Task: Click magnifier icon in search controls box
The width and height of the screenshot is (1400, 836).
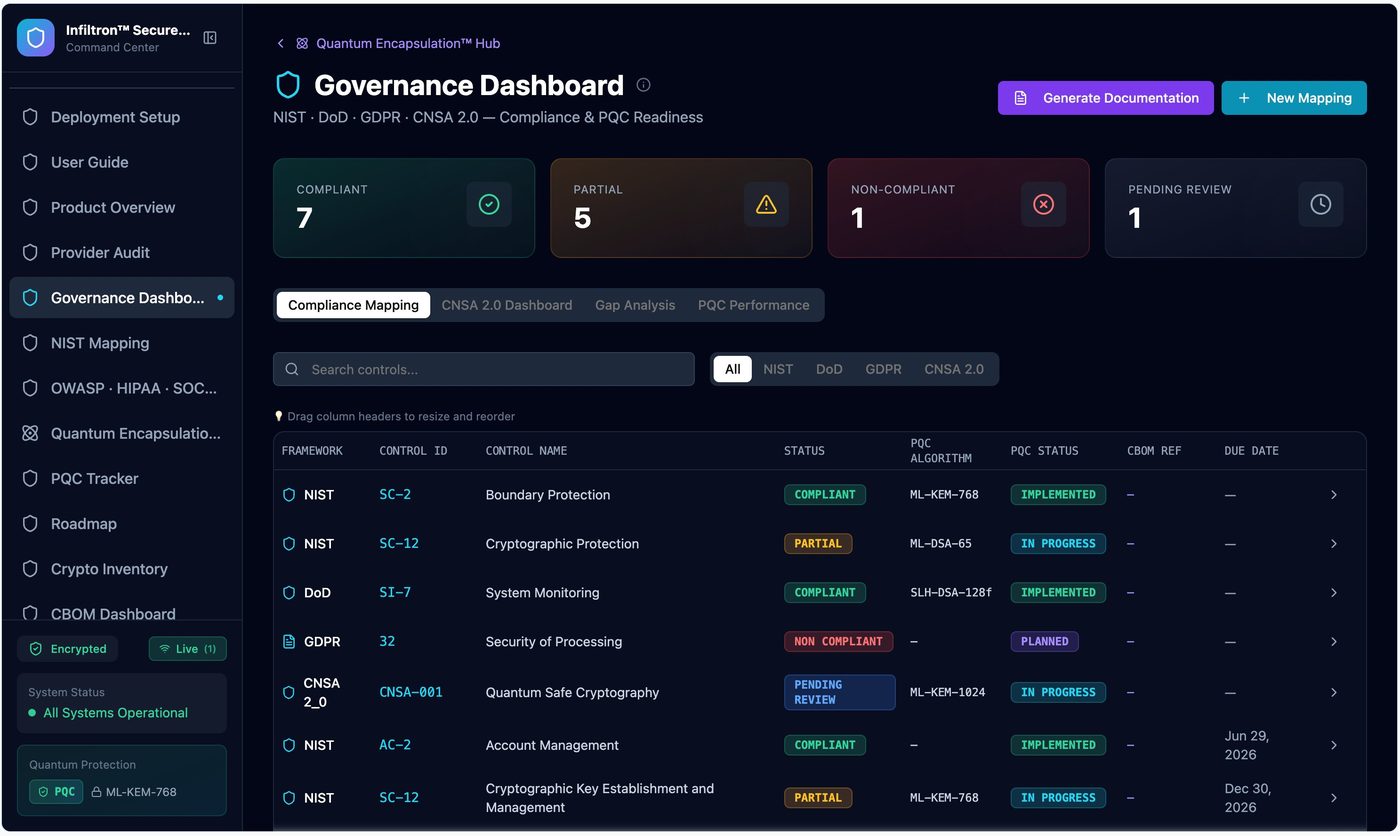Action: (x=292, y=369)
